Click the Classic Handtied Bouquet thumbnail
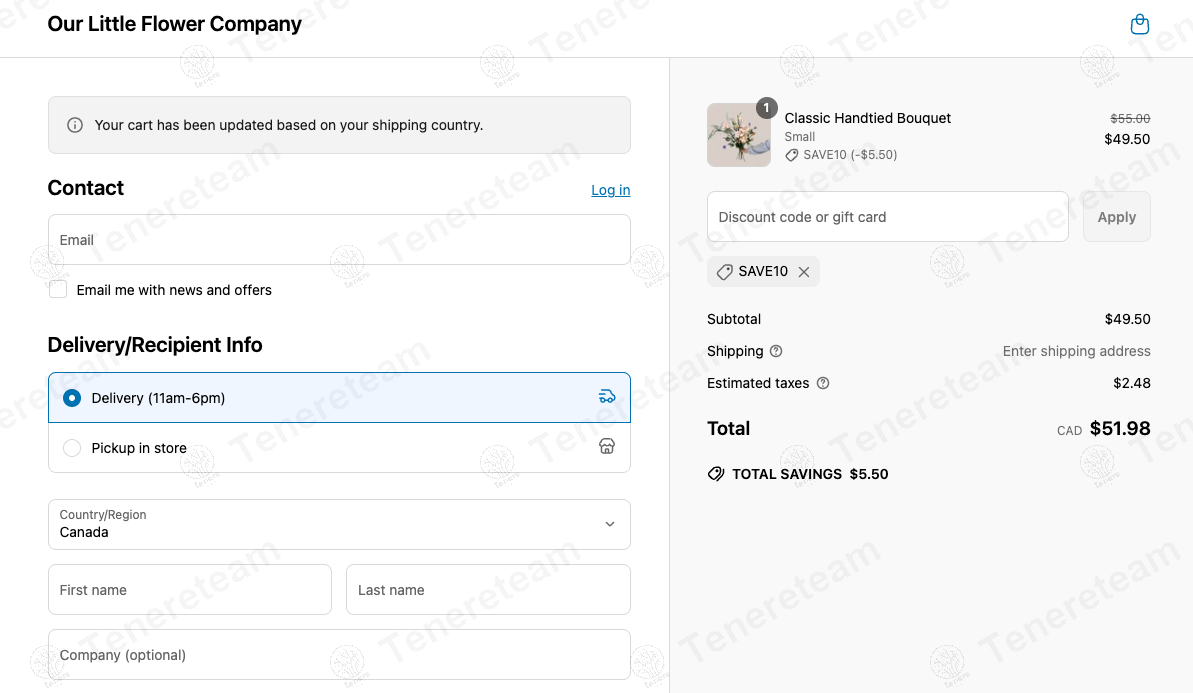This screenshot has height=693, width=1193. [738, 135]
